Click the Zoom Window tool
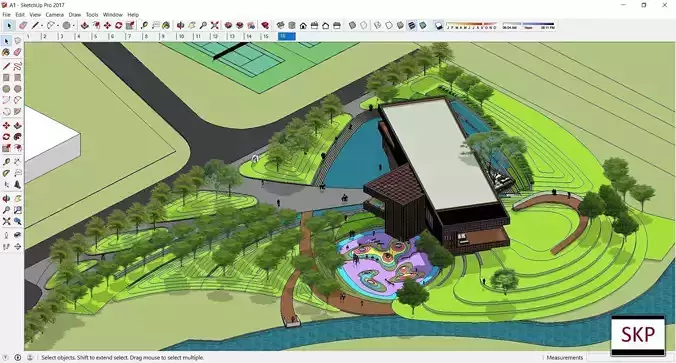Viewport: 676px width, 363px height. pyautogui.click(x=17, y=210)
